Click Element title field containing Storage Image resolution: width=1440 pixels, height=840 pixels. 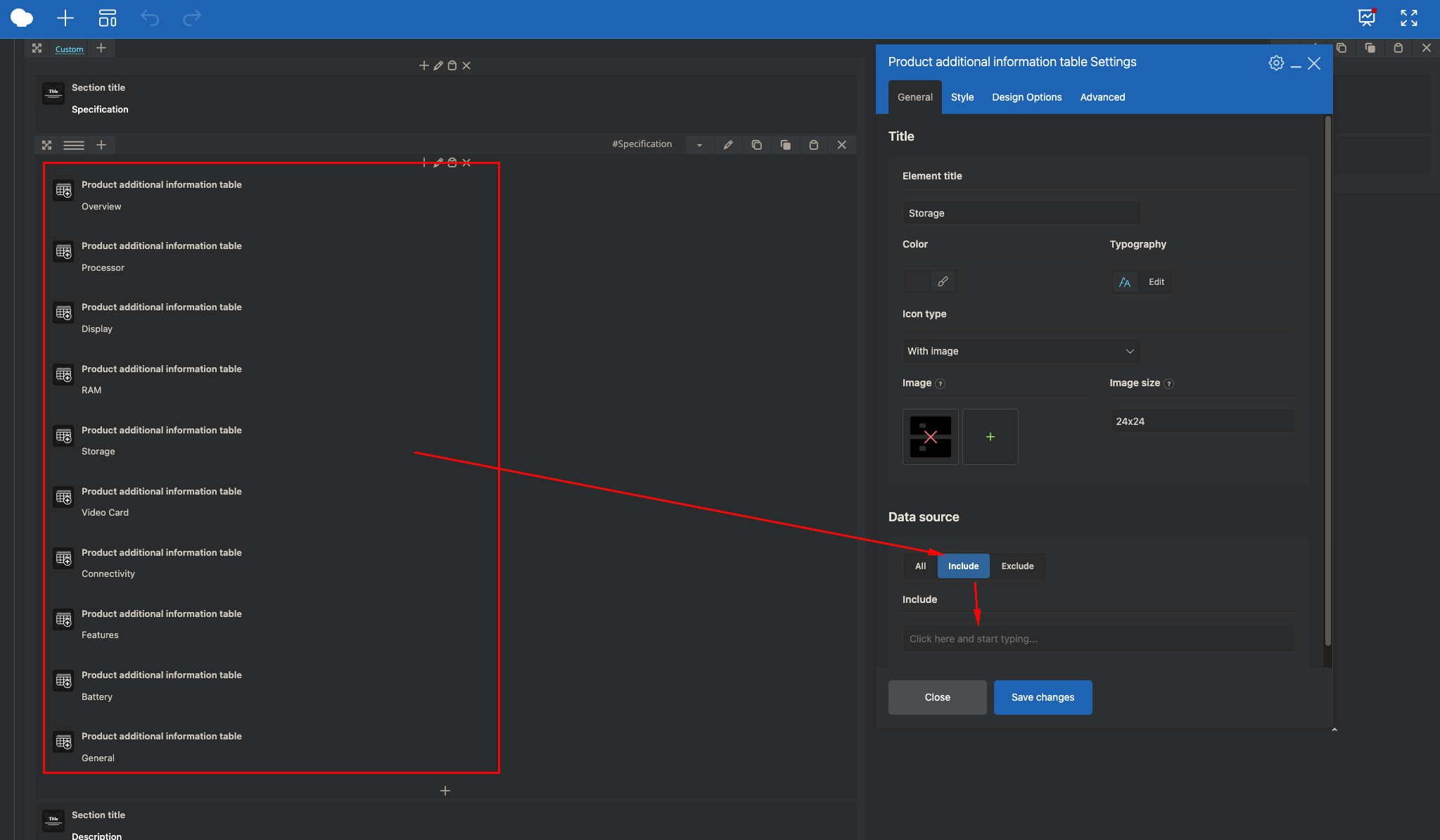[x=1021, y=213]
